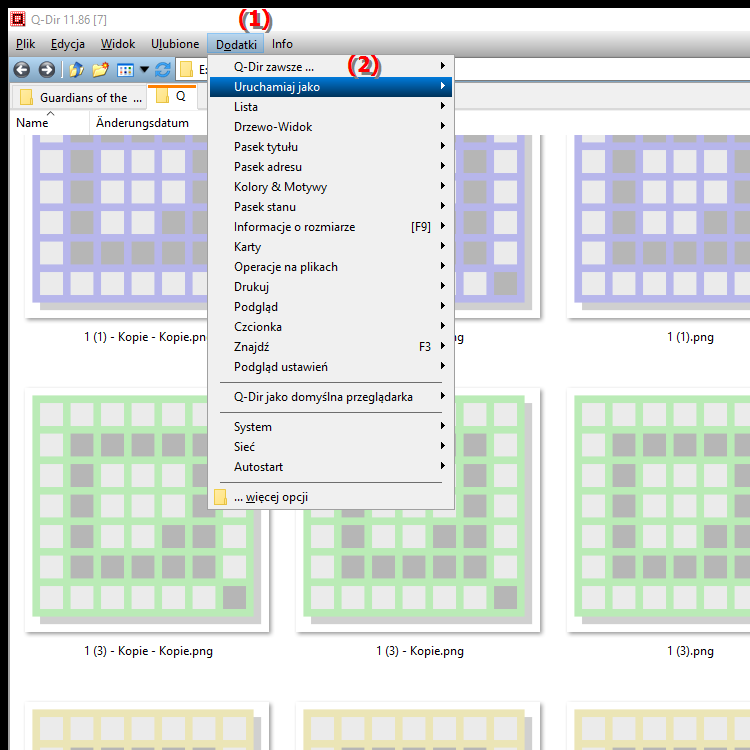The height and width of the screenshot is (750, 750).
Task: Expand Pasek stanu submenu
Action: click(331, 207)
